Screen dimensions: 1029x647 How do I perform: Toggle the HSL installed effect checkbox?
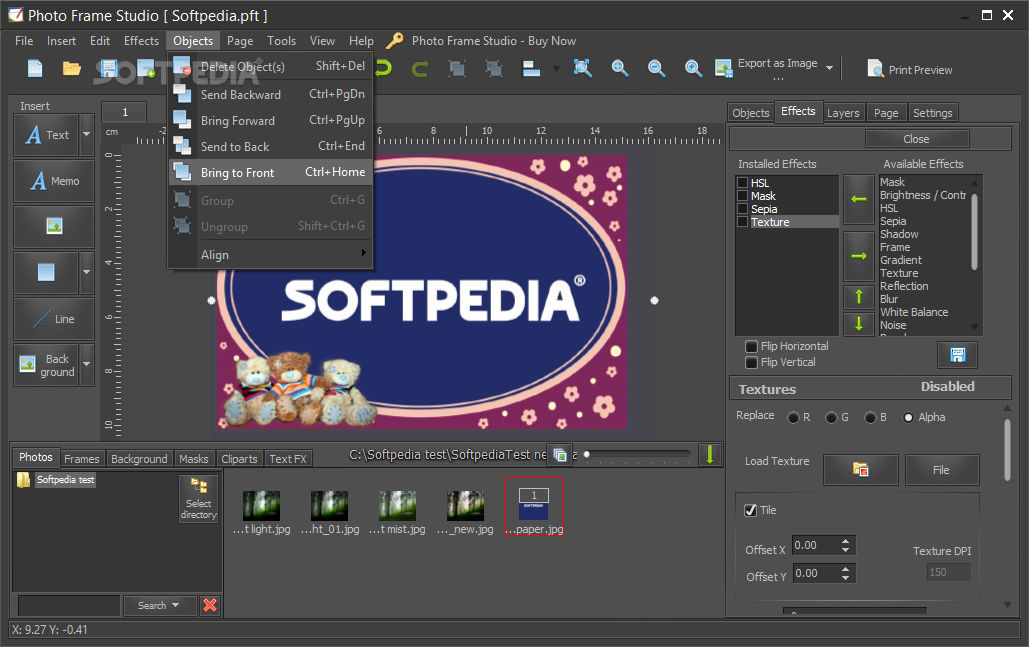[743, 183]
